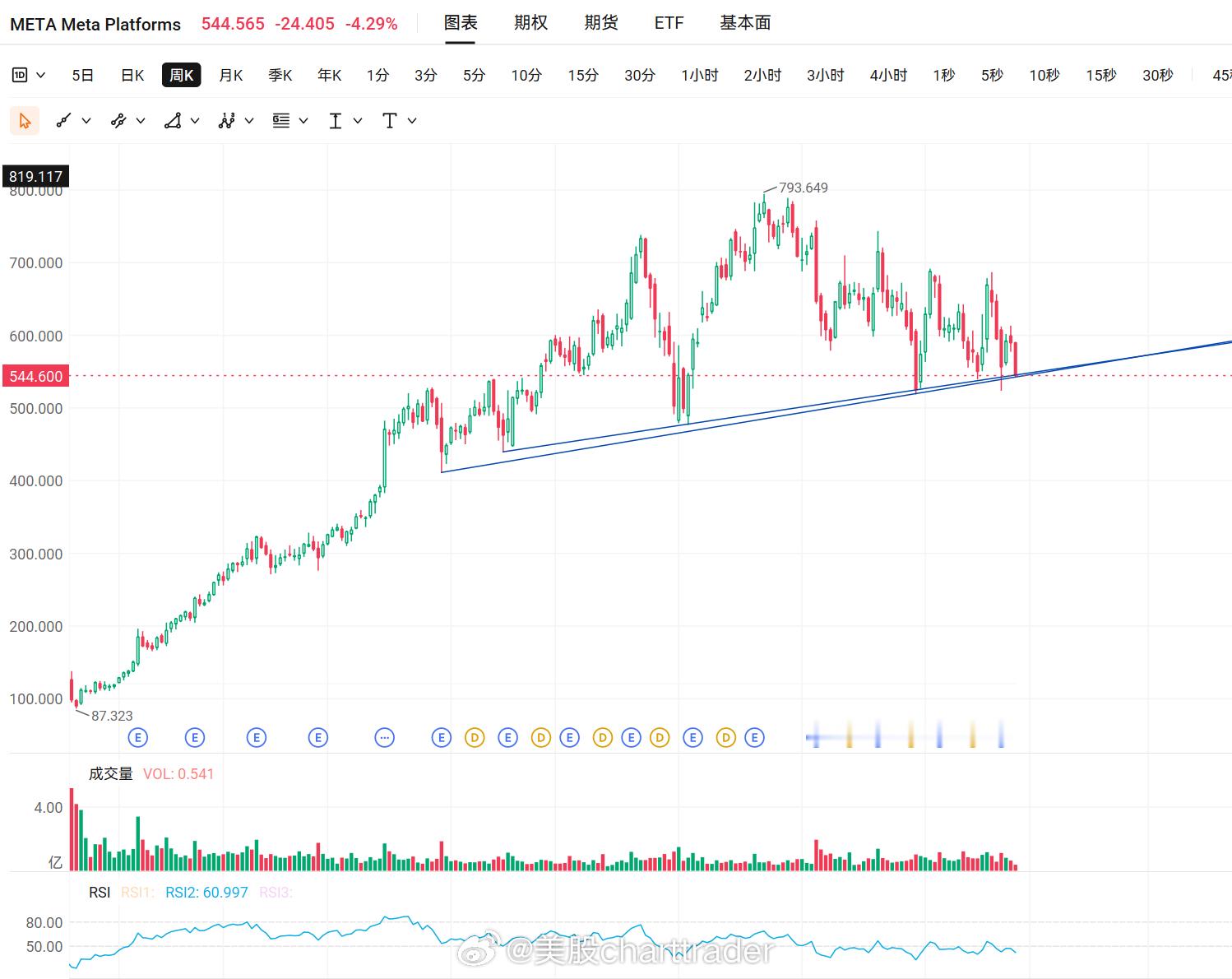Click the RSI indicator label
1232x979 pixels.
tap(100, 893)
